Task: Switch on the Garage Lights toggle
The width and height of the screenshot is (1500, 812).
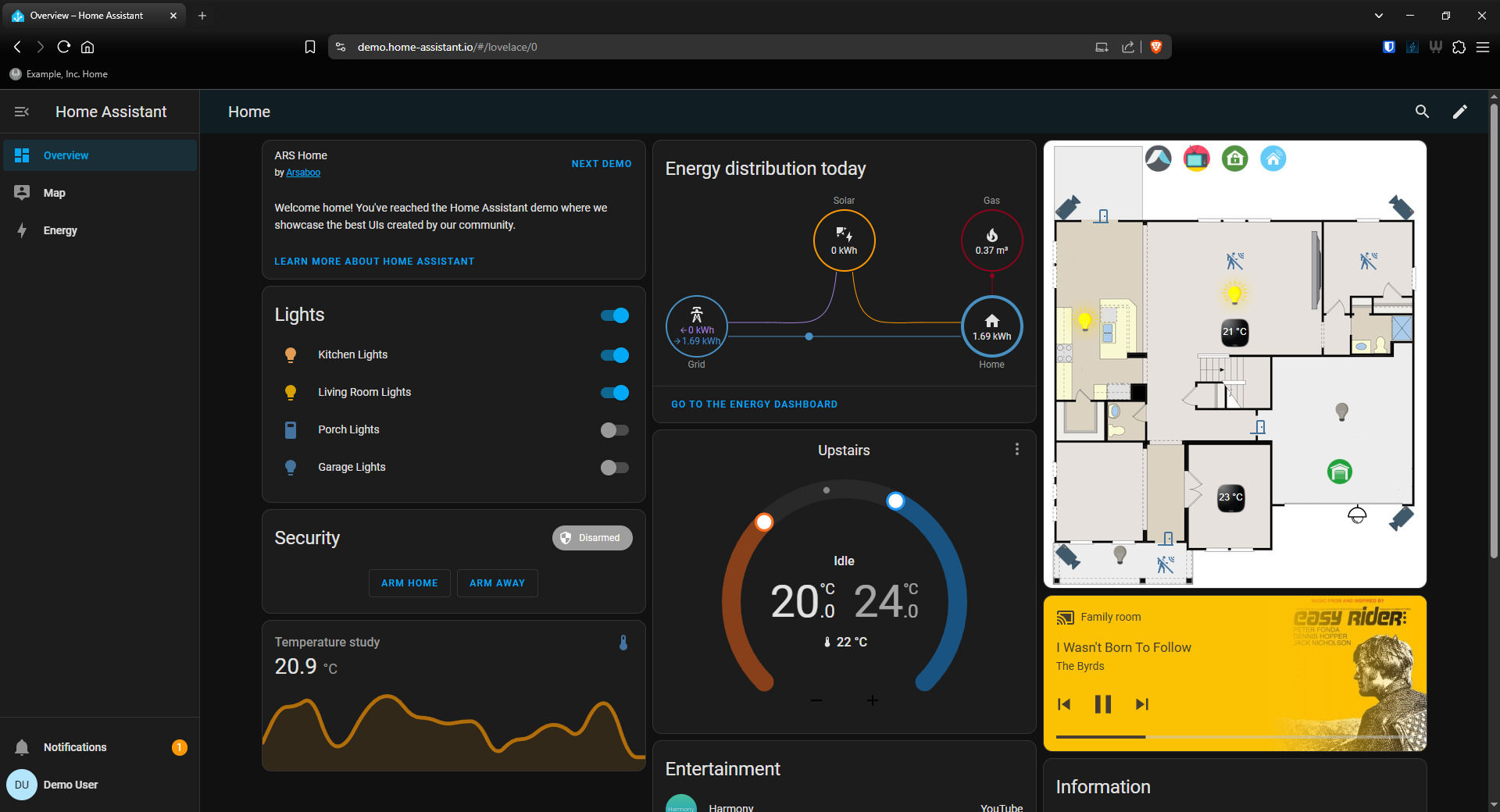Action: click(x=615, y=468)
